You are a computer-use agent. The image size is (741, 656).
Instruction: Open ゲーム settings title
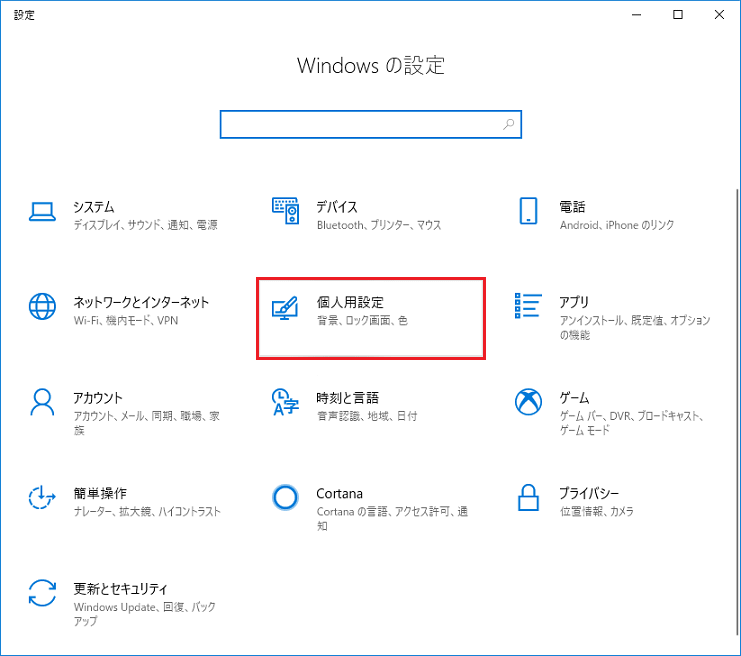point(574,398)
